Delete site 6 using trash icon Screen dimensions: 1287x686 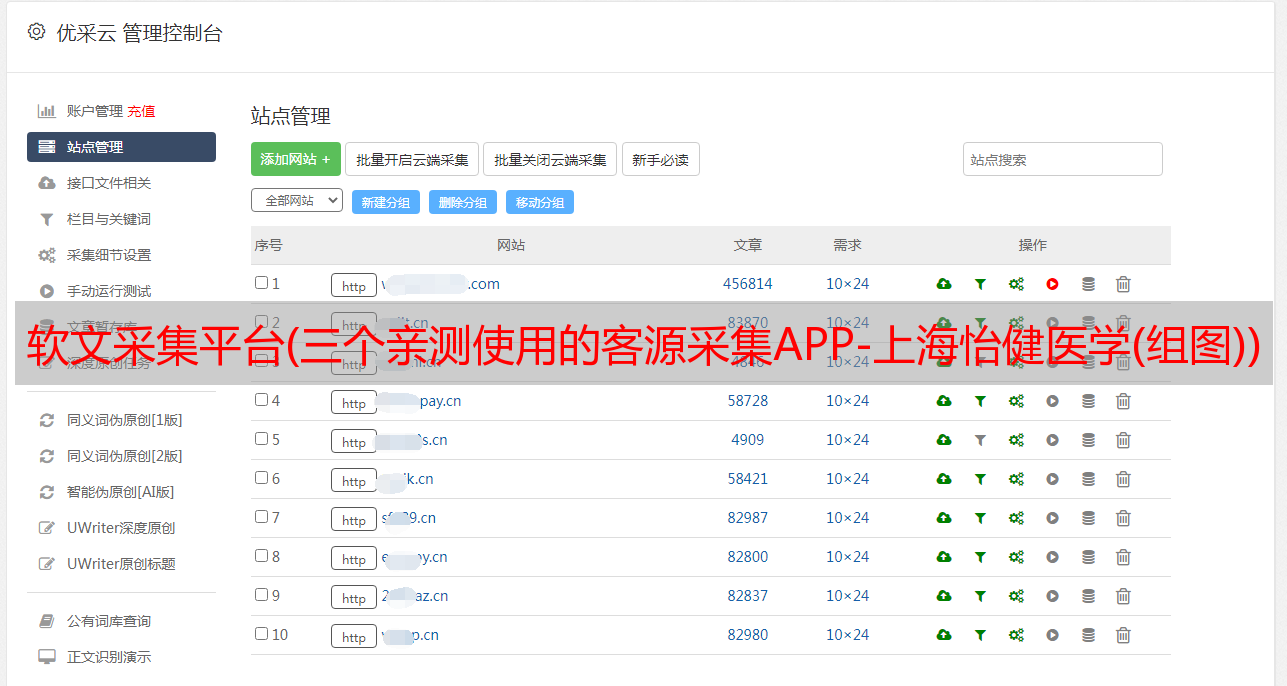click(x=1123, y=479)
